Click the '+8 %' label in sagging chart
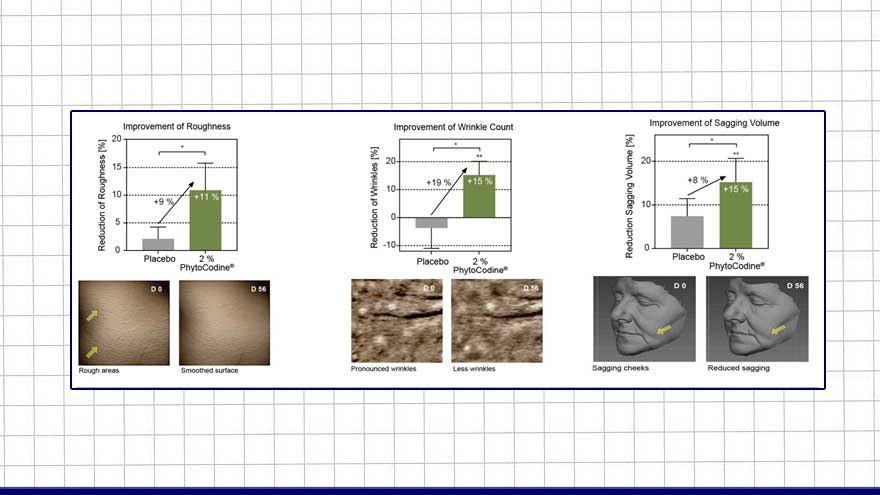The width and height of the screenshot is (880, 495). tap(698, 180)
